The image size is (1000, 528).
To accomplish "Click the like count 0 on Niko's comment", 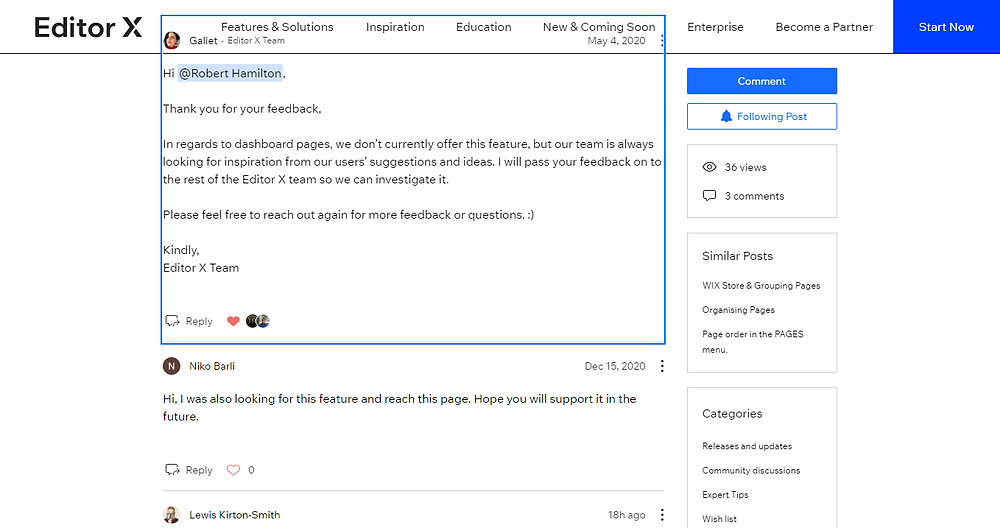I will (251, 470).
